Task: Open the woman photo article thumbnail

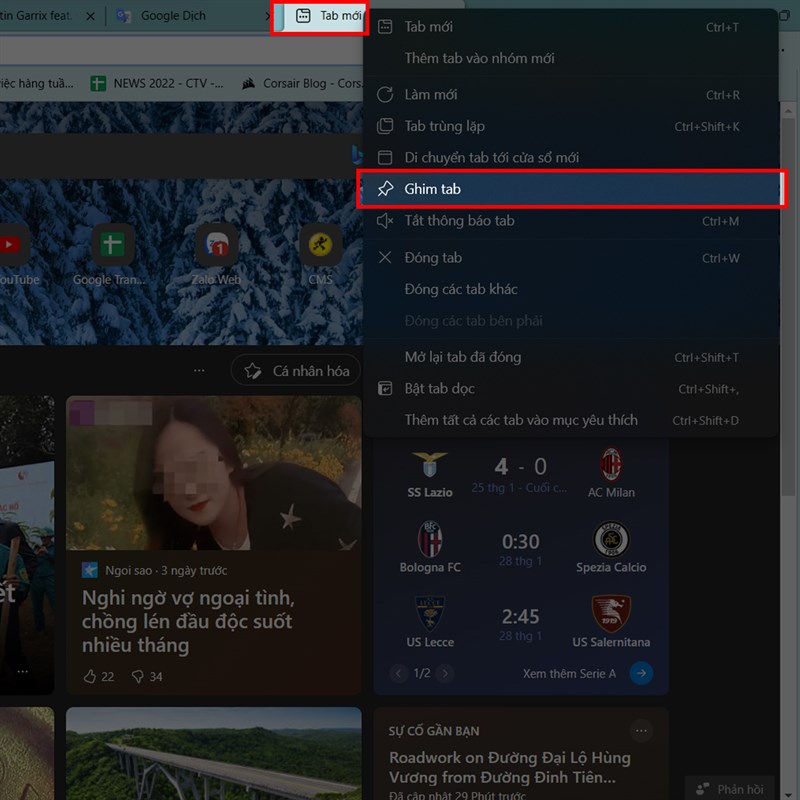Action: pyautogui.click(x=214, y=473)
